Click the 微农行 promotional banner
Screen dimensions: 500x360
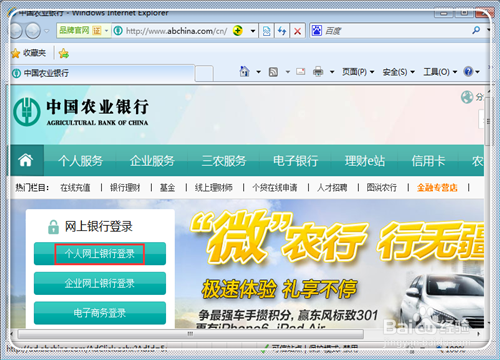[x=330, y=265]
